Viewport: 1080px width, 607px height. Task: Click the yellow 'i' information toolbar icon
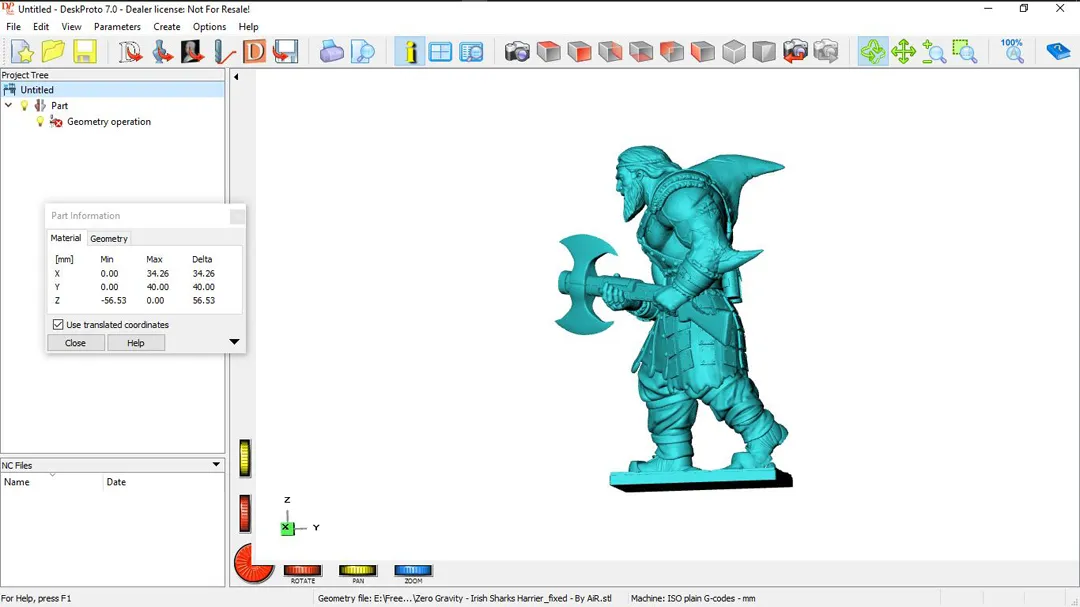click(x=410, y=52)
